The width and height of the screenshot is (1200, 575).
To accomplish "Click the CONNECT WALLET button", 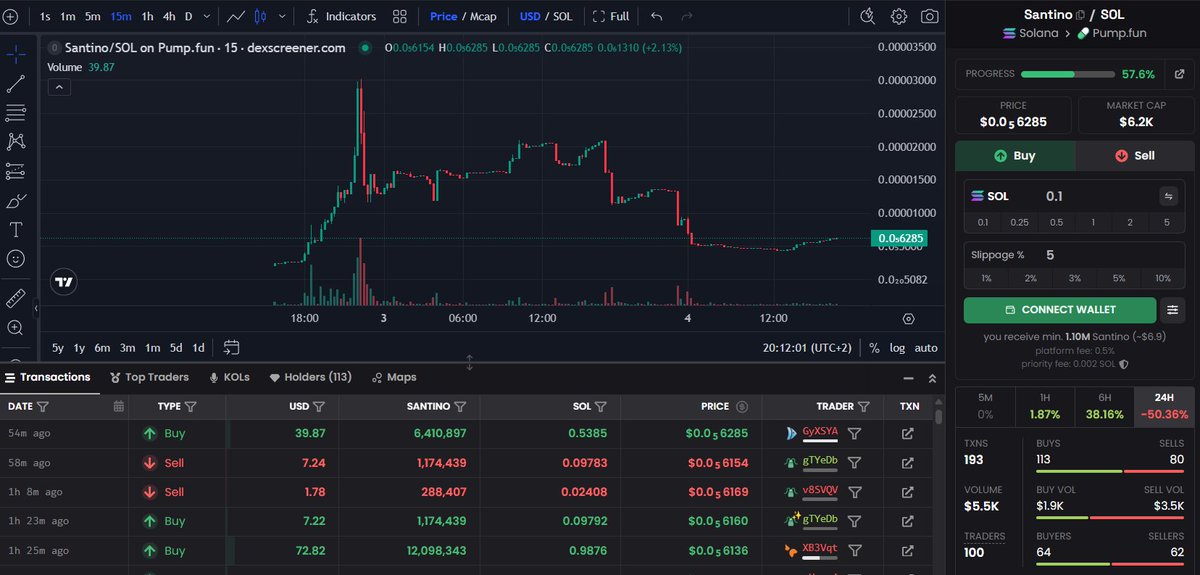I will coord(1060,310).
